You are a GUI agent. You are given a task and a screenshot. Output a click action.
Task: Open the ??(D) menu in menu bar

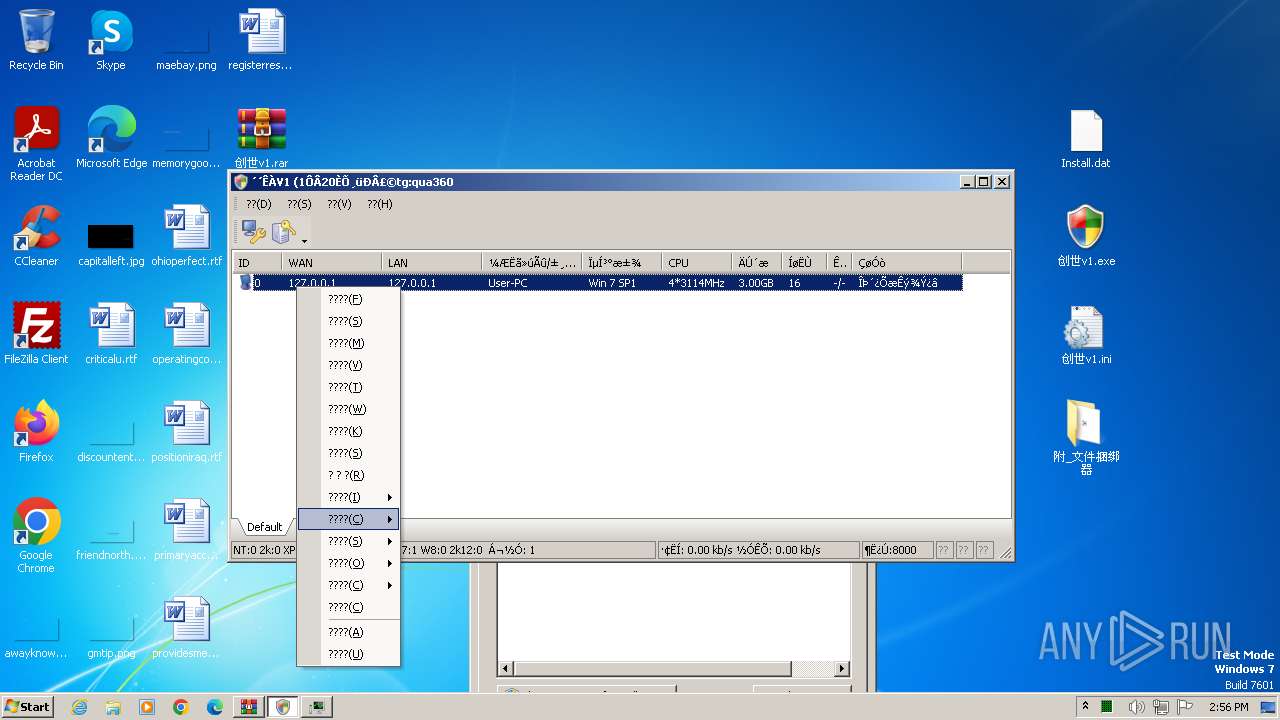258,204
